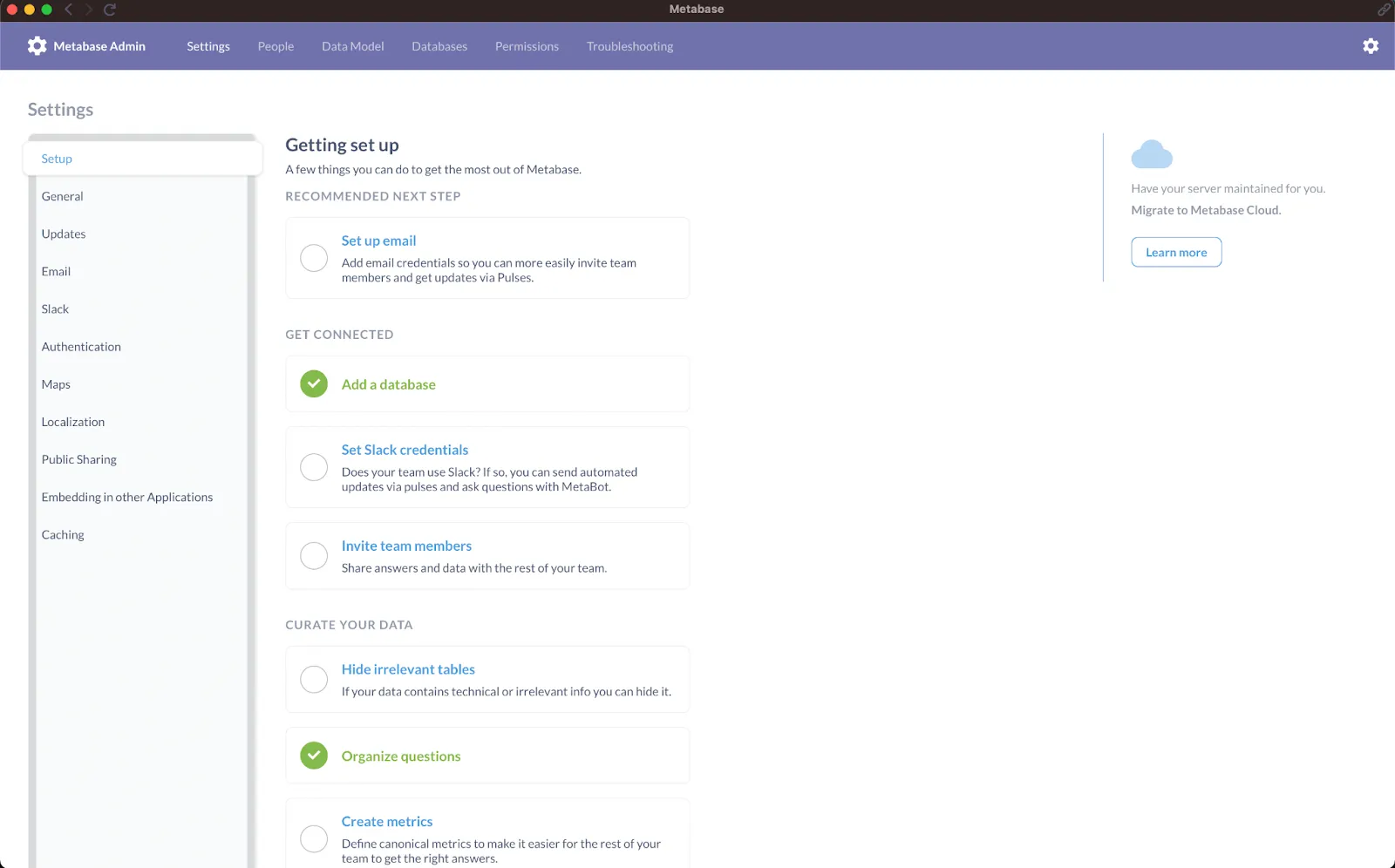Image resolution: width=1395 pixels, height=868 pixels.
Task: Click the browser forward arrow
Action: pos(88,10)
